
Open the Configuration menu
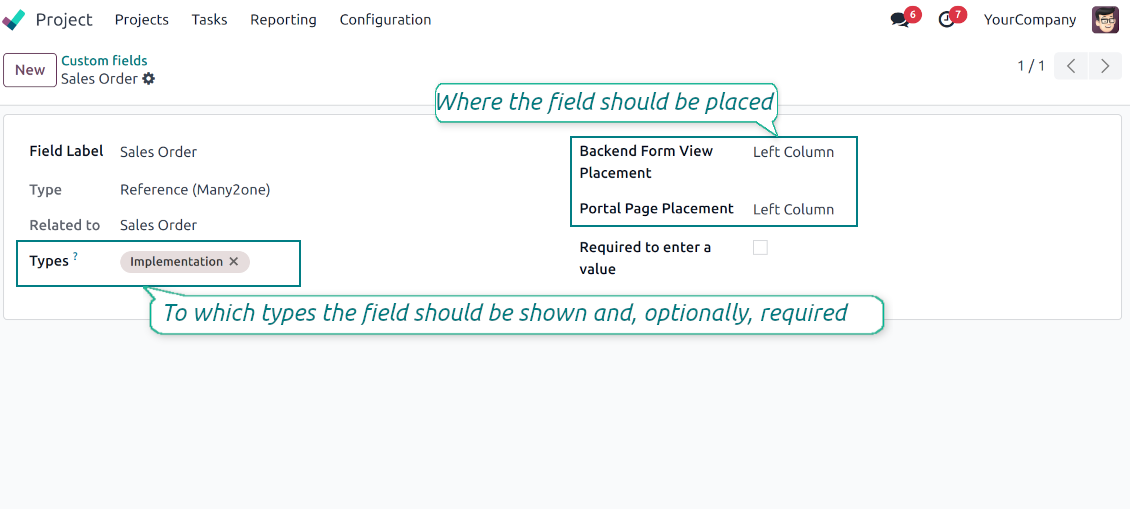click(x=385, y=20)
